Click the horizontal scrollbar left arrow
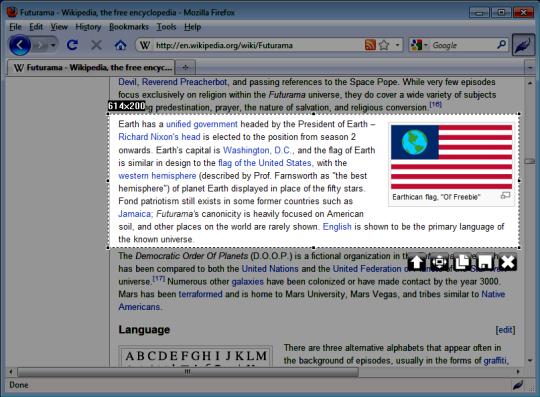The image size is (540, 397). click(x=11, y=372)
